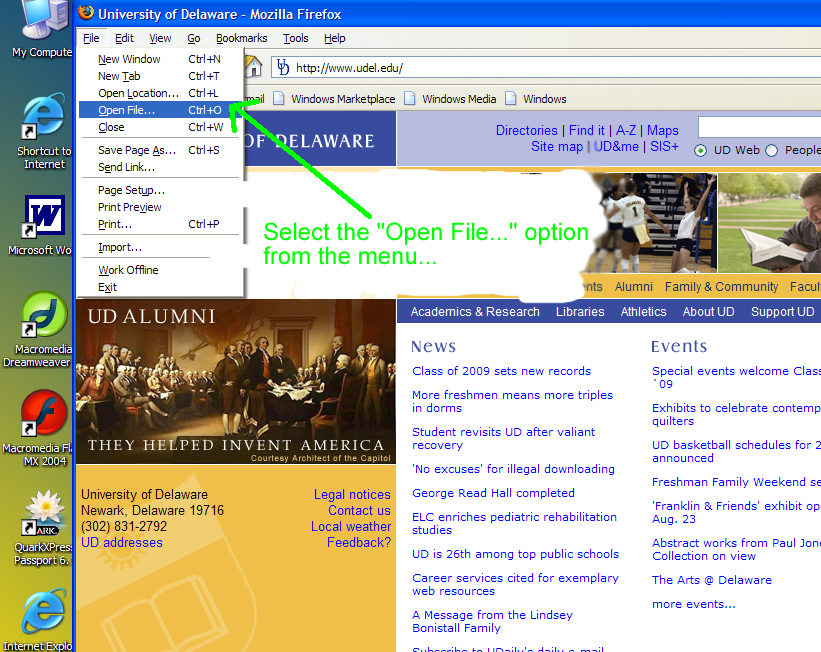Image resolution: width=821 pixels, height=652 pixels.
Task: Open the Help menu
Action: [x=335, y=38]
